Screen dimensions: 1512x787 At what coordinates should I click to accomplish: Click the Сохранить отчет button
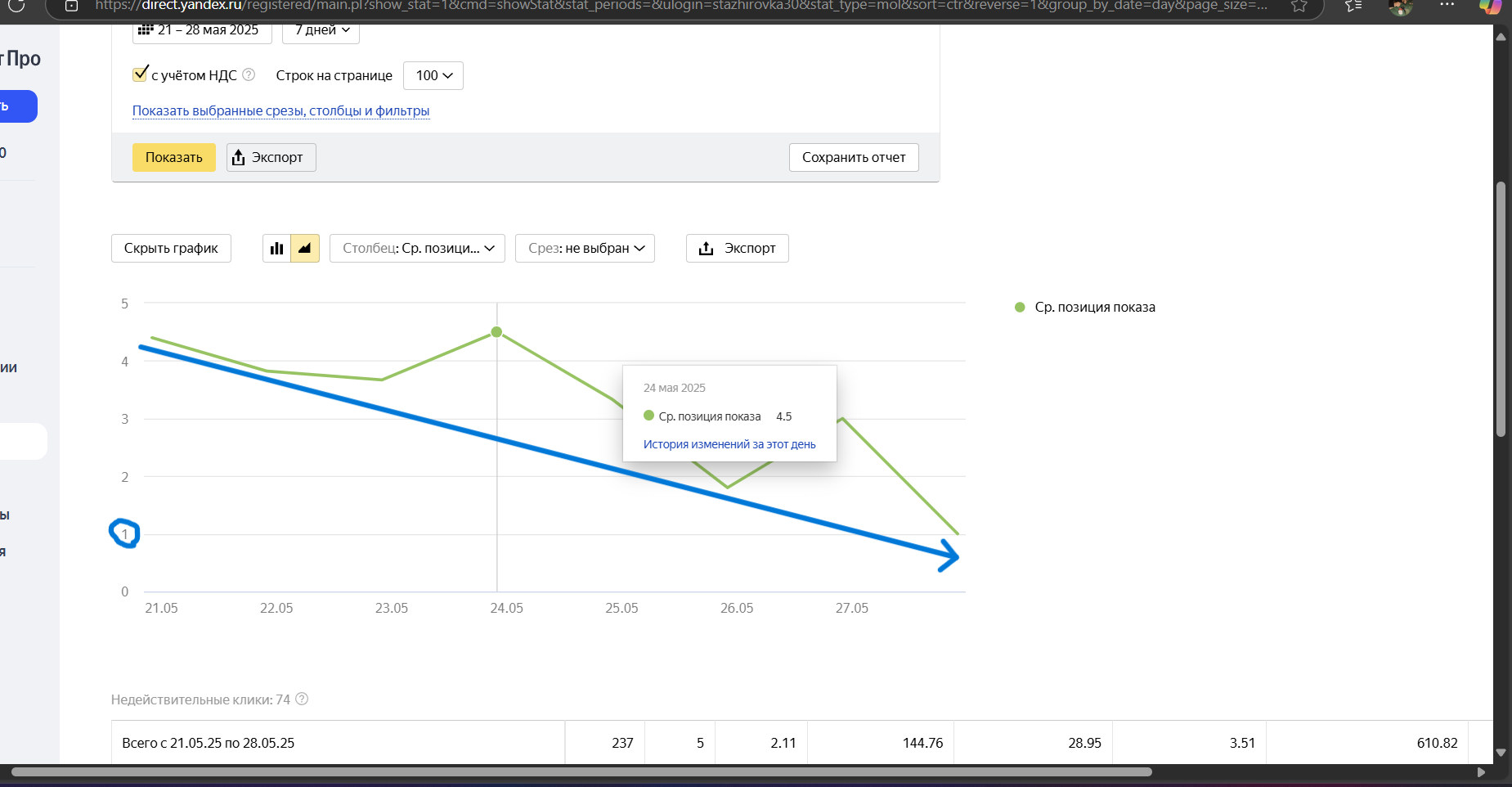click(854, 157)
